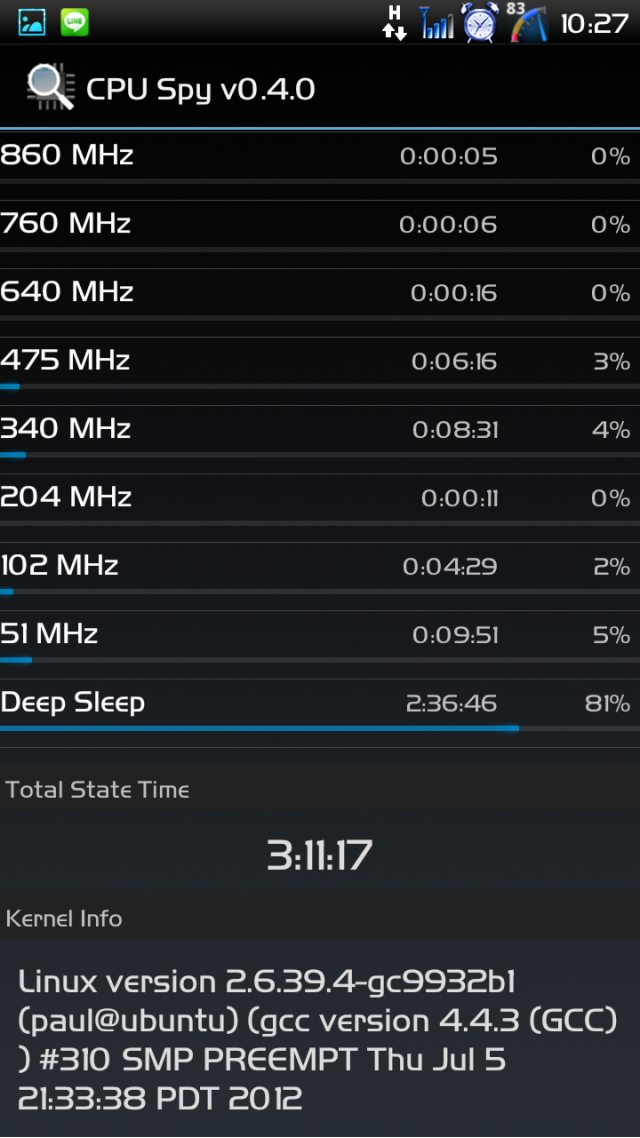Tap the 340 MHz usage progress bar
Viewport: 640px width, 1138px height.
(x=320, y=455)
